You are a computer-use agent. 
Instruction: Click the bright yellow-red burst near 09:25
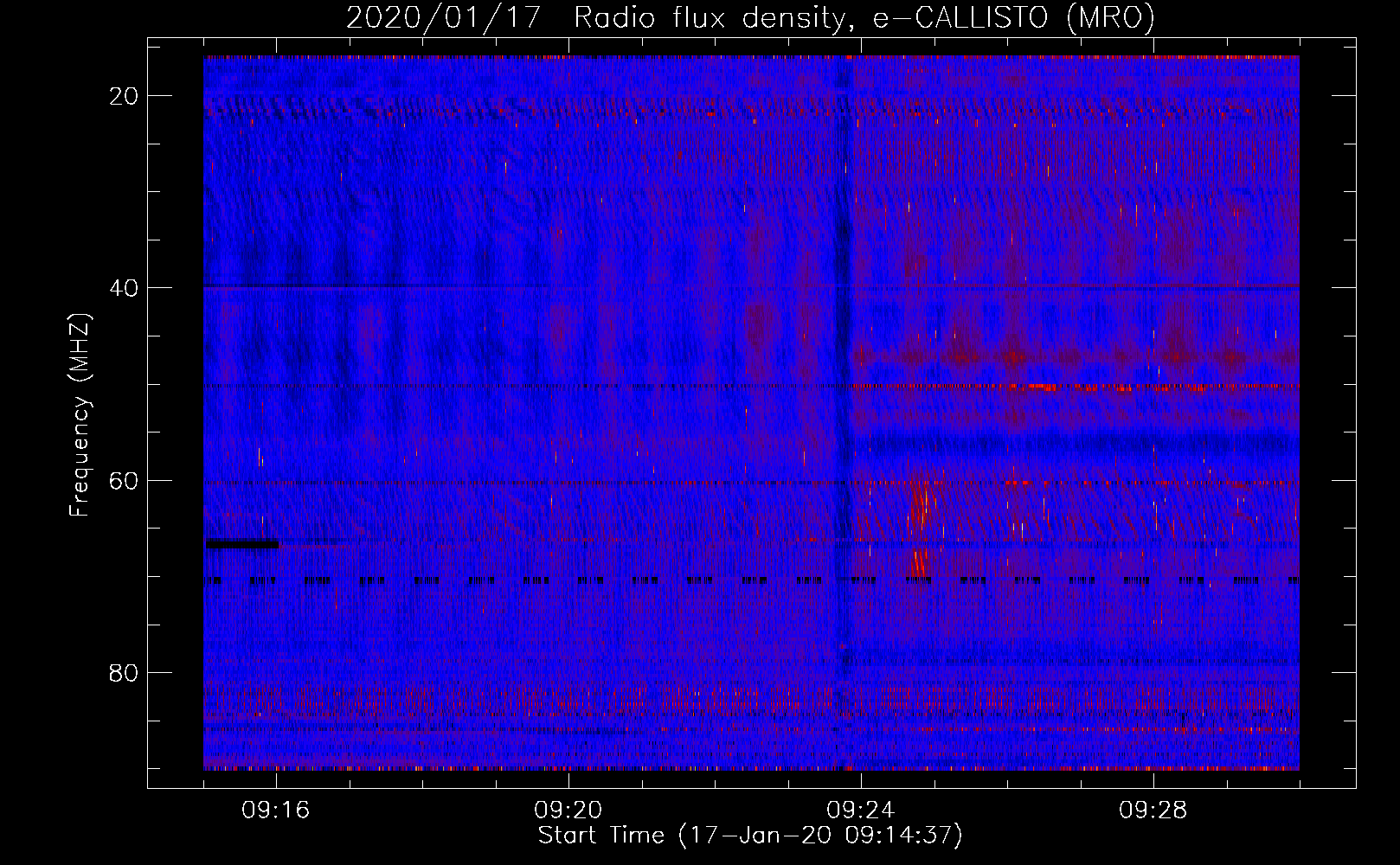pyautogui.click(x=920, y=529)
